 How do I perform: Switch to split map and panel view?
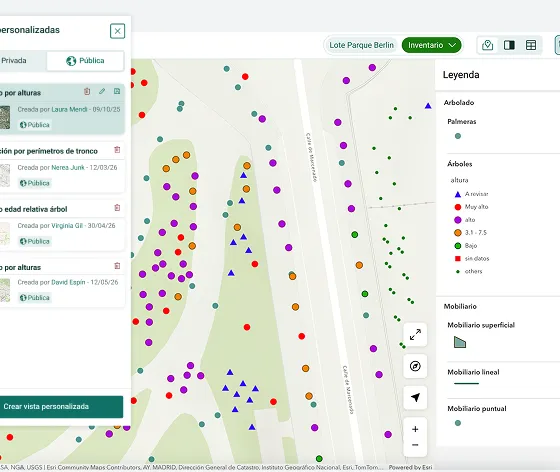509,45
